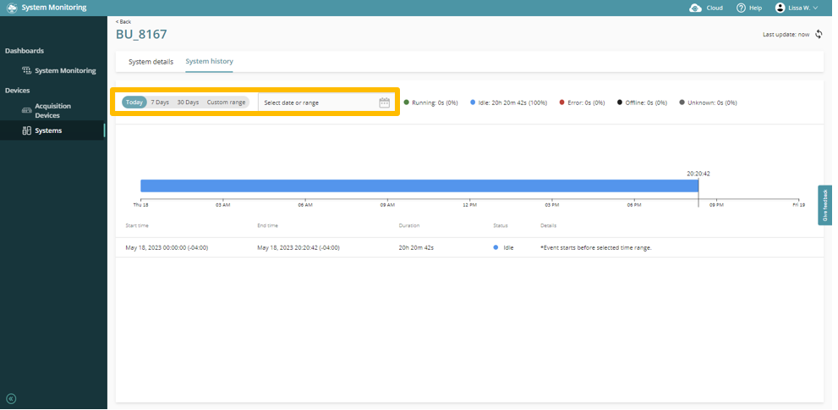Select the Today range toggle

click(x=134, y=102)
